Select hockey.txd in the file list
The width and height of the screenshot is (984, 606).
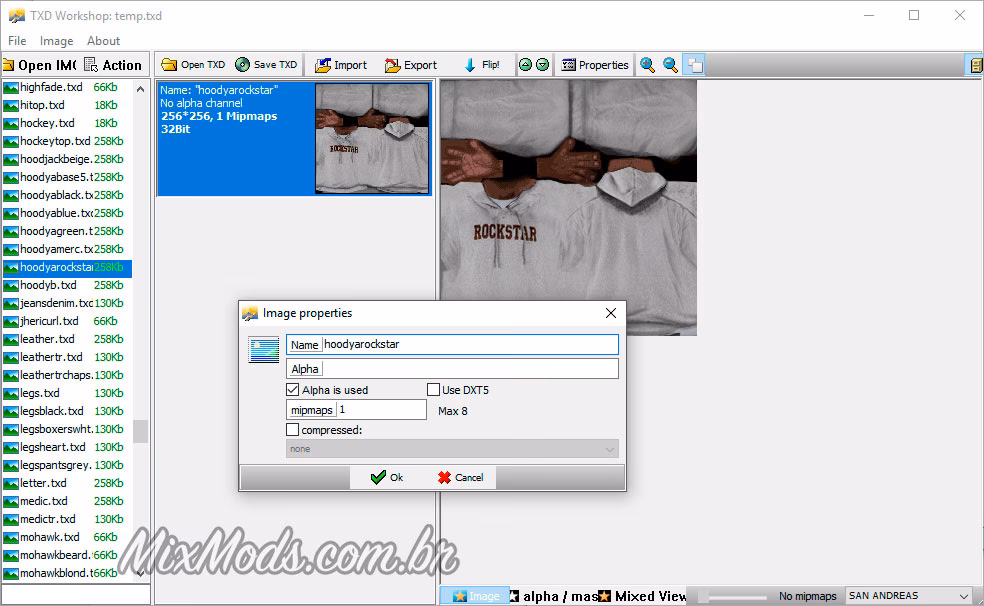(x=67, y=123)
